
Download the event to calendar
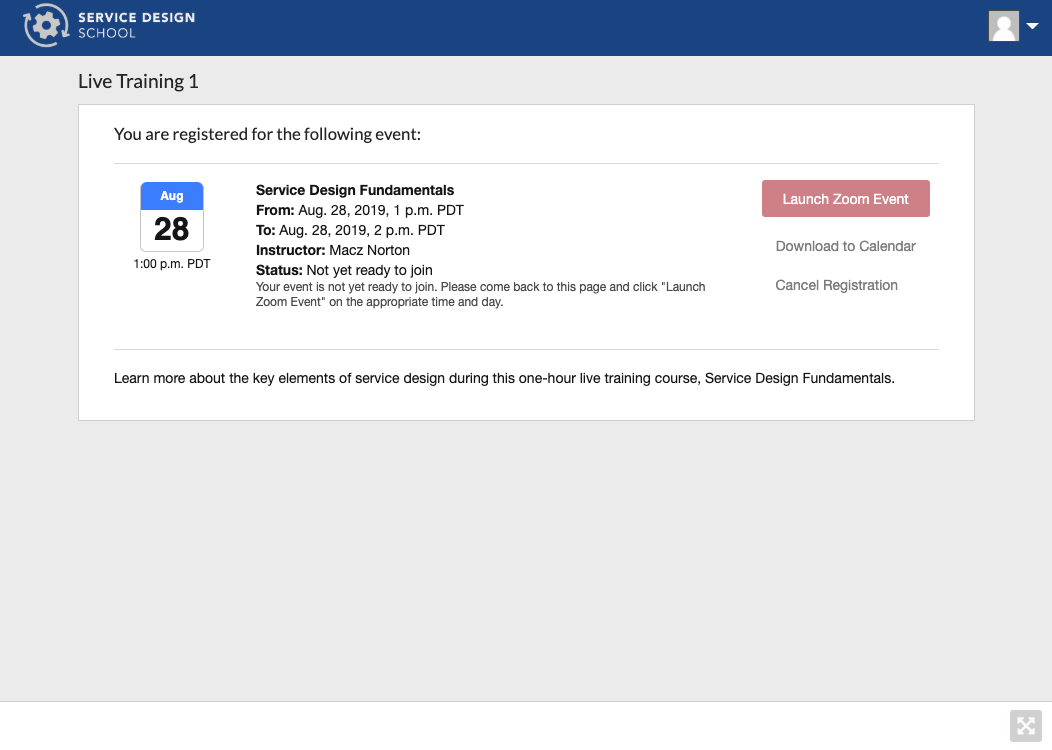tap(845, 246)
